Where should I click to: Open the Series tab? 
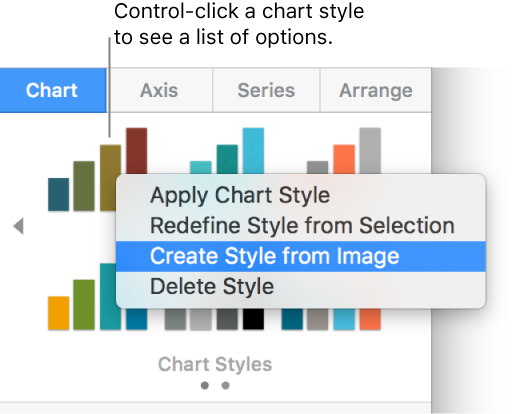[266, 90]
